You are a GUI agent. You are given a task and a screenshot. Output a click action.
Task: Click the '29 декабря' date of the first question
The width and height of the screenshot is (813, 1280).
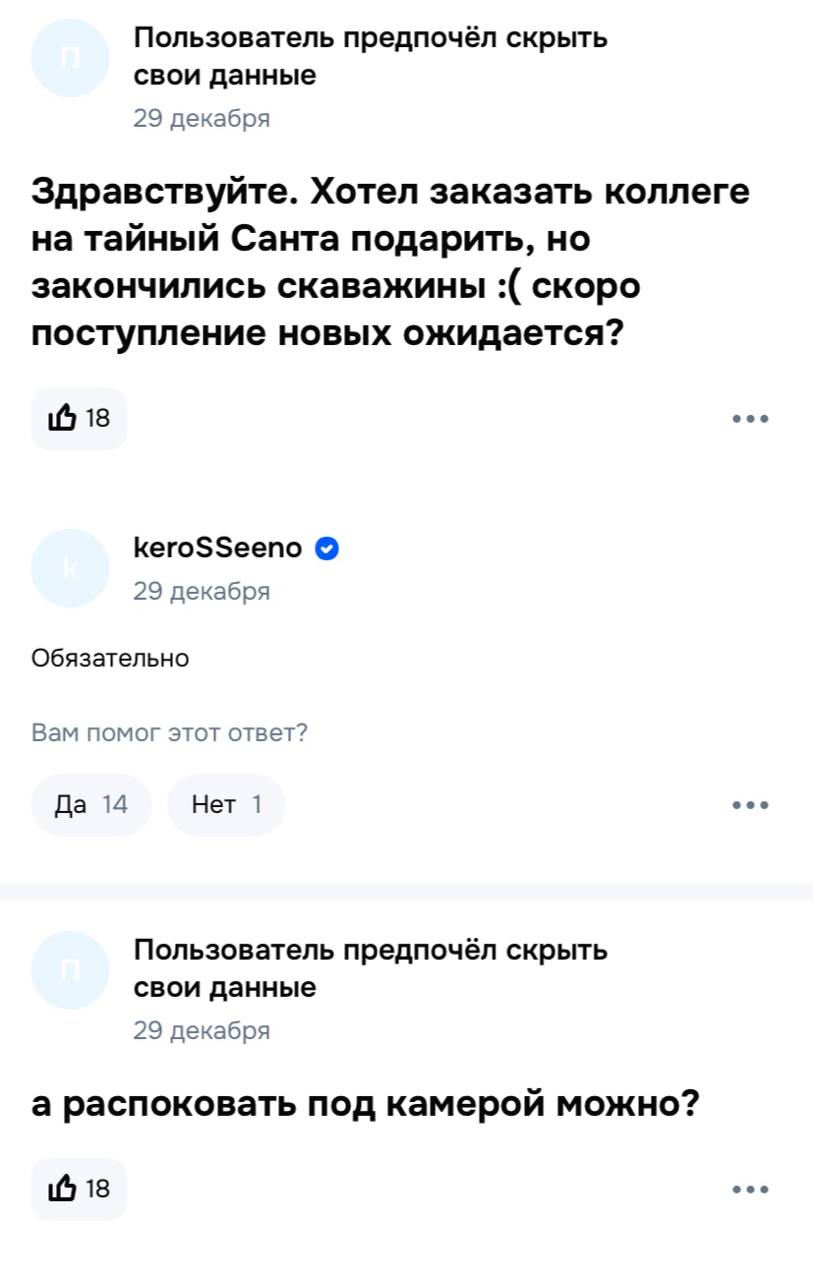click(202, 119)
